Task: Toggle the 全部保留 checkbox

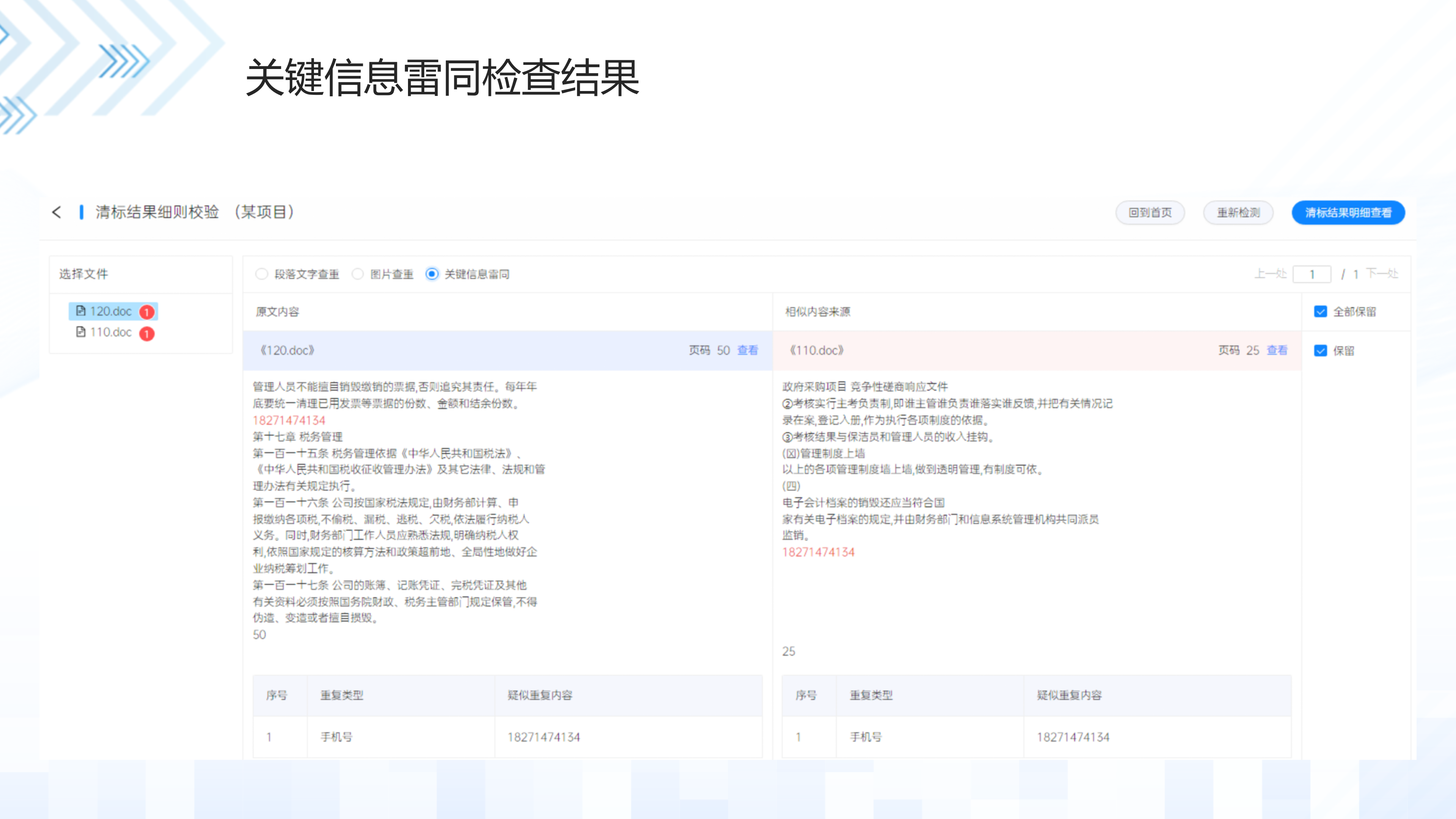Action: click(x=1320, y=311)
